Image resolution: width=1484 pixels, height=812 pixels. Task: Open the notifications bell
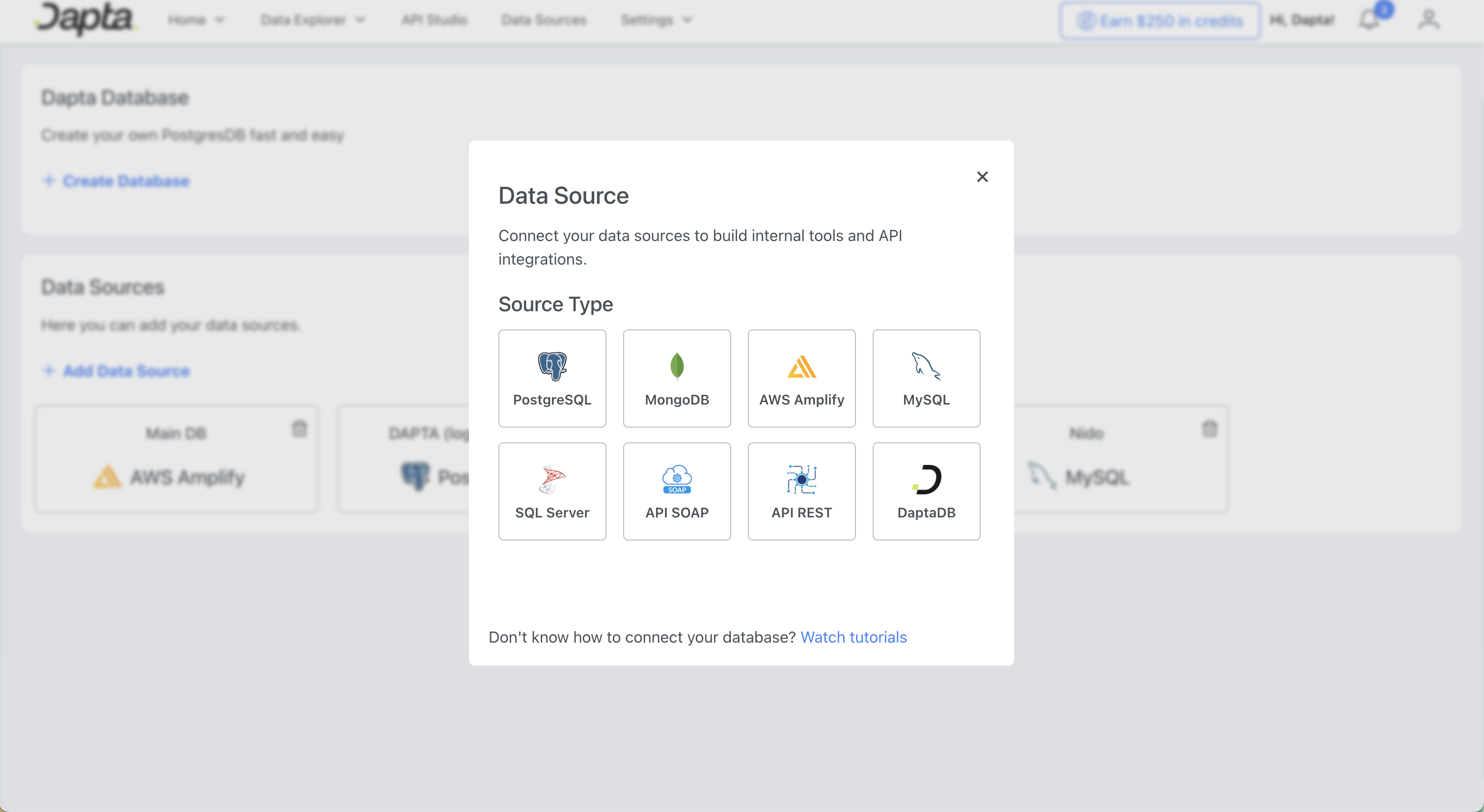point(1370,20)
